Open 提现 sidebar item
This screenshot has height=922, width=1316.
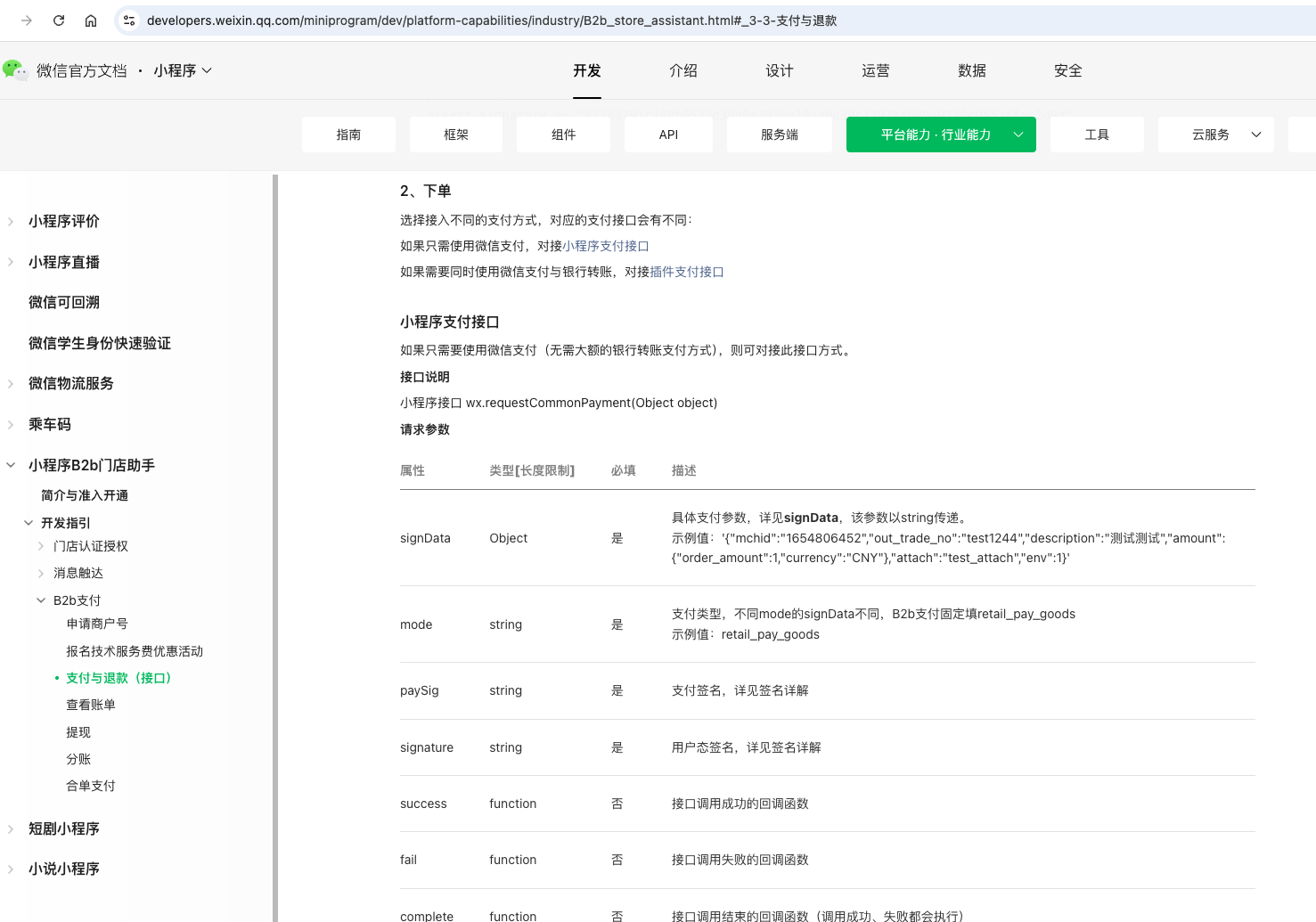(x=78, y=732)
